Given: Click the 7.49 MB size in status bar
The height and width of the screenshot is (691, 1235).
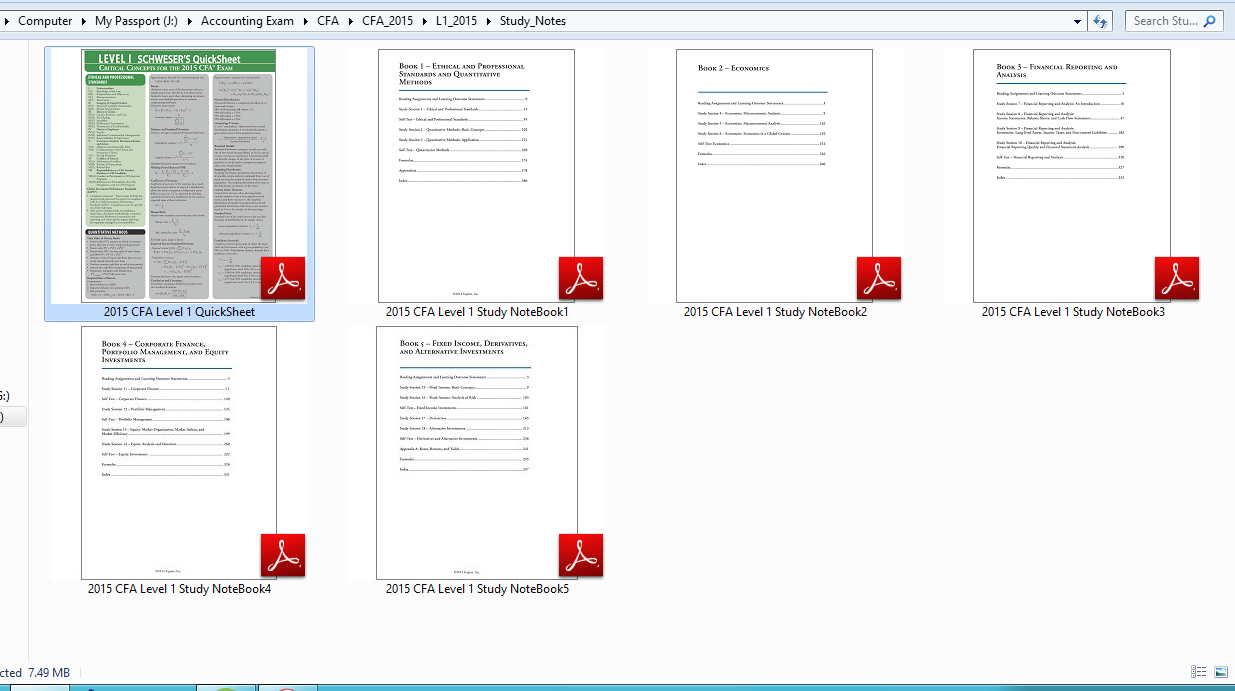Looking at the screenshot, I should [49, 673].
